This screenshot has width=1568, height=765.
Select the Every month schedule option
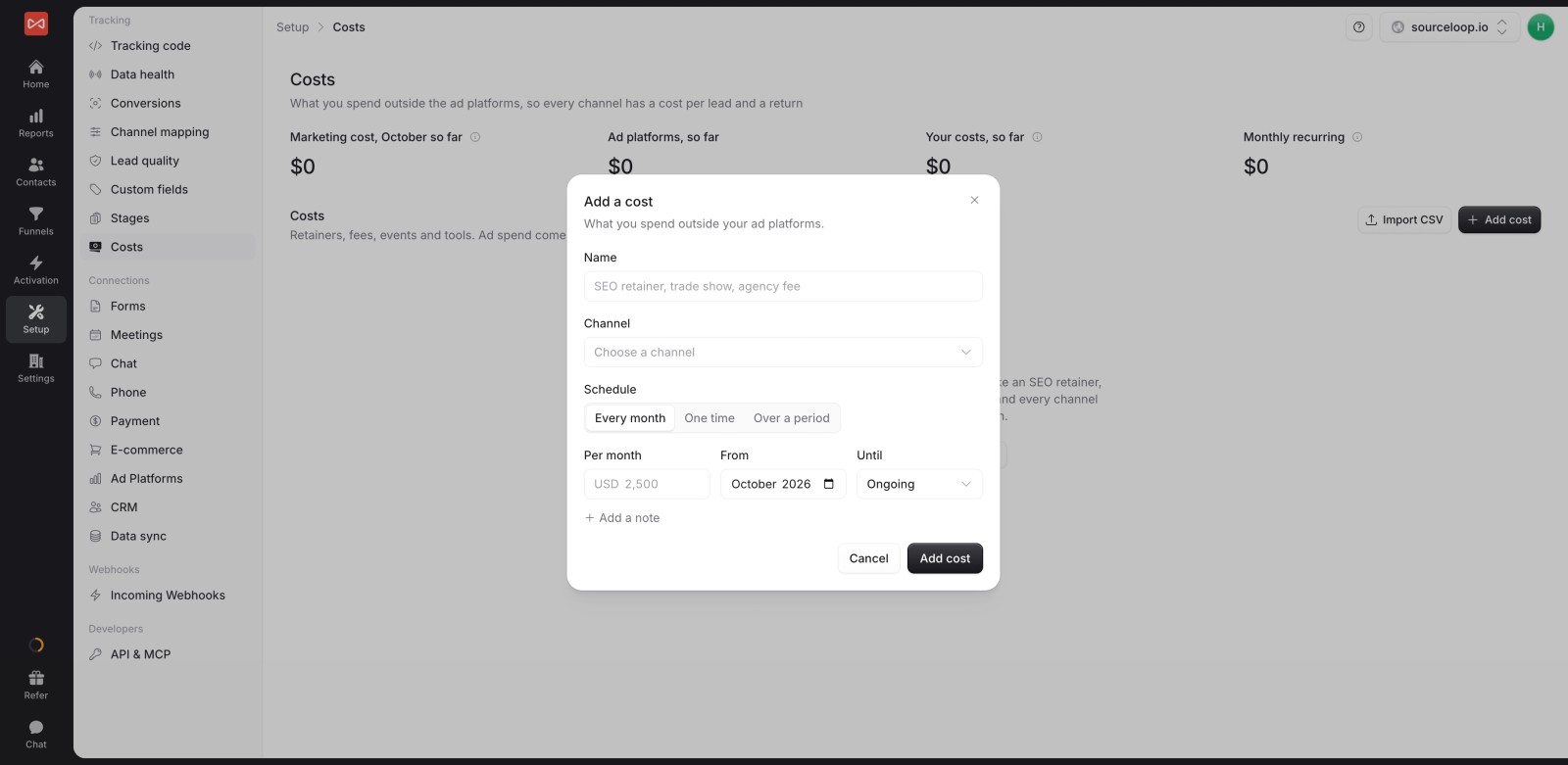630,418
